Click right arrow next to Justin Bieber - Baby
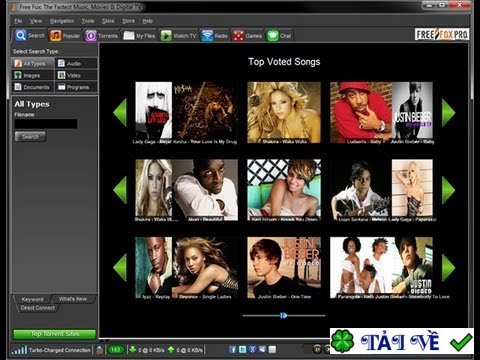 tap(448, 113)
